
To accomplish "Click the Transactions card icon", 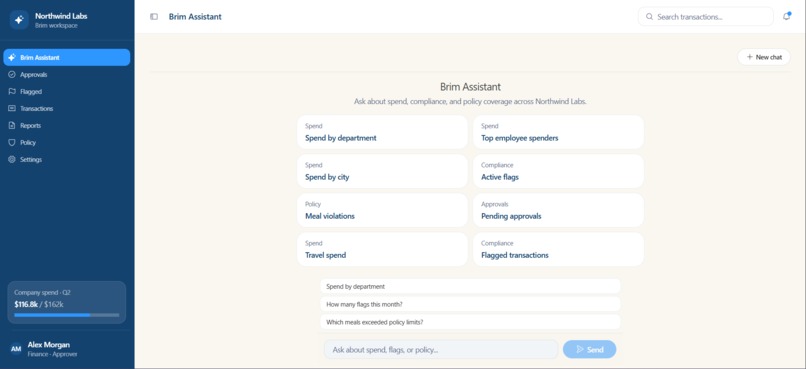I will point(12,108).
